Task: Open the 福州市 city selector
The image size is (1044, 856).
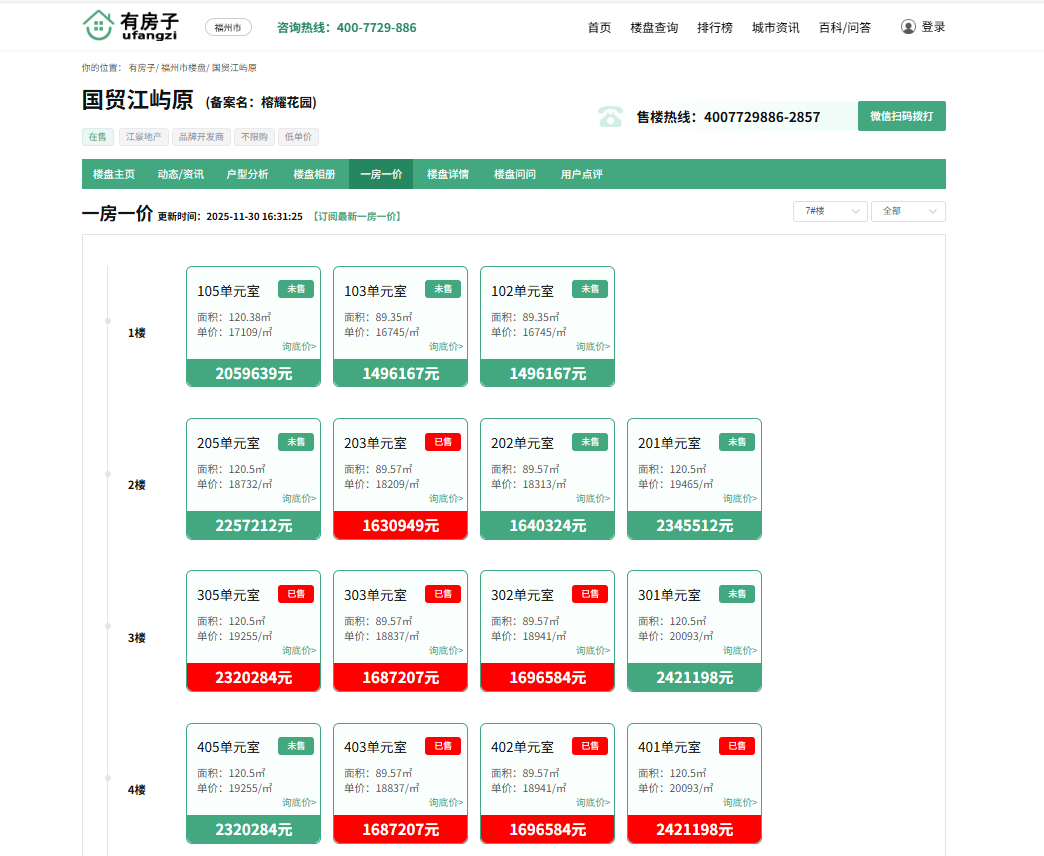Action: [x=228, y=28]
